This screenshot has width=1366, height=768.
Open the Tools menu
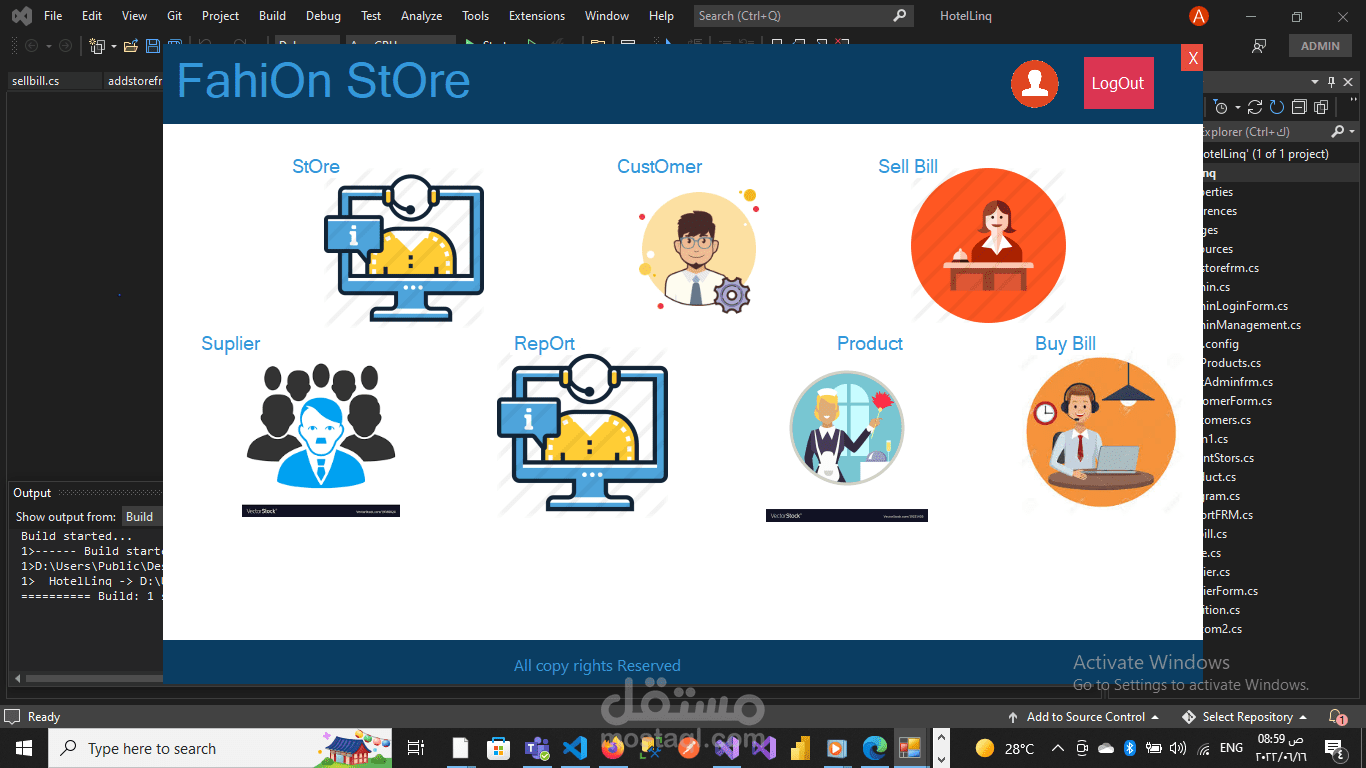(476, 16)
